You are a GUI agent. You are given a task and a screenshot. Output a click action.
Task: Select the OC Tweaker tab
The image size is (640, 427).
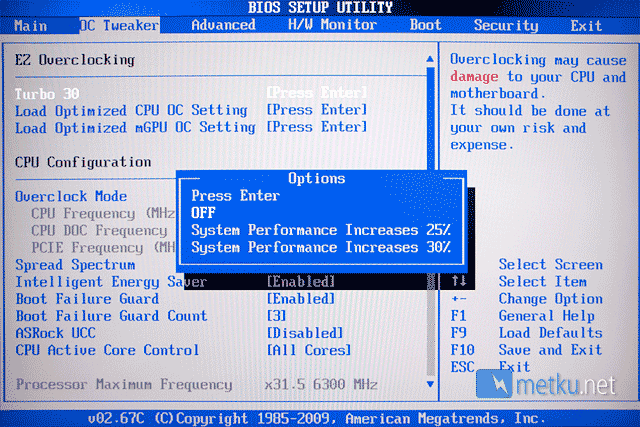[119, 25]
